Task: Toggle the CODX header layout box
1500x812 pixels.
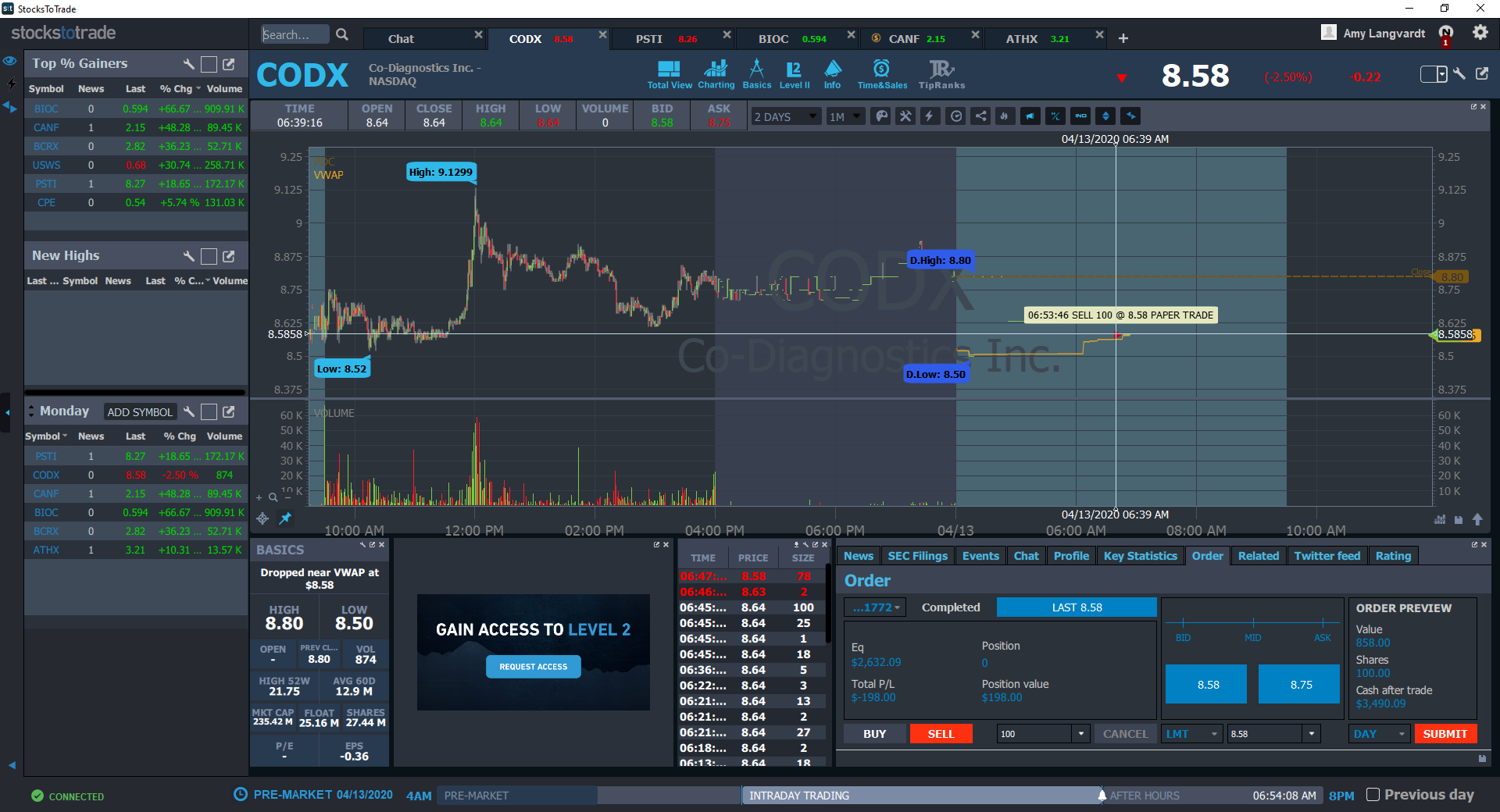Action: (1434, 74)
